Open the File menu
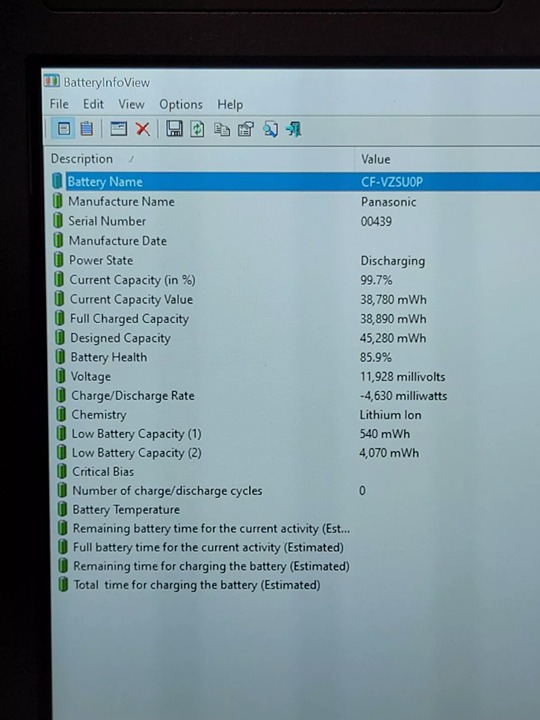Screen dimensions: 540x720 [x=59, y=104]
